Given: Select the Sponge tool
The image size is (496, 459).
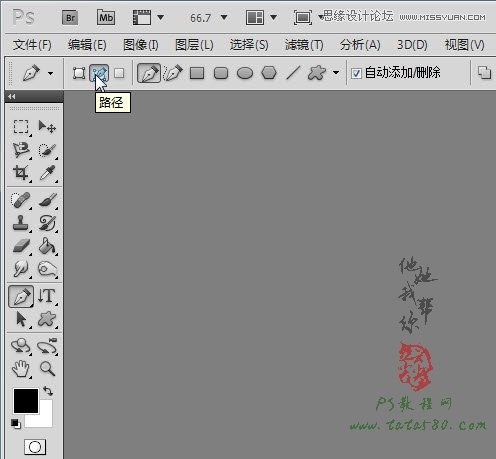Looking at the screenshot, I should [x=47, y=269].
